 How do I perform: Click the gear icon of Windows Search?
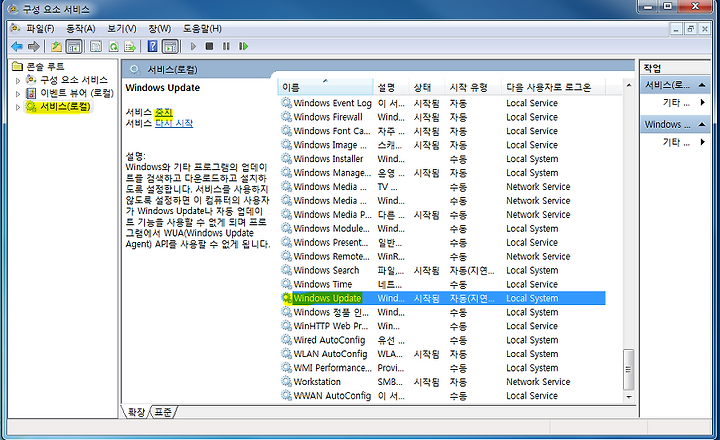pos(287,270)
